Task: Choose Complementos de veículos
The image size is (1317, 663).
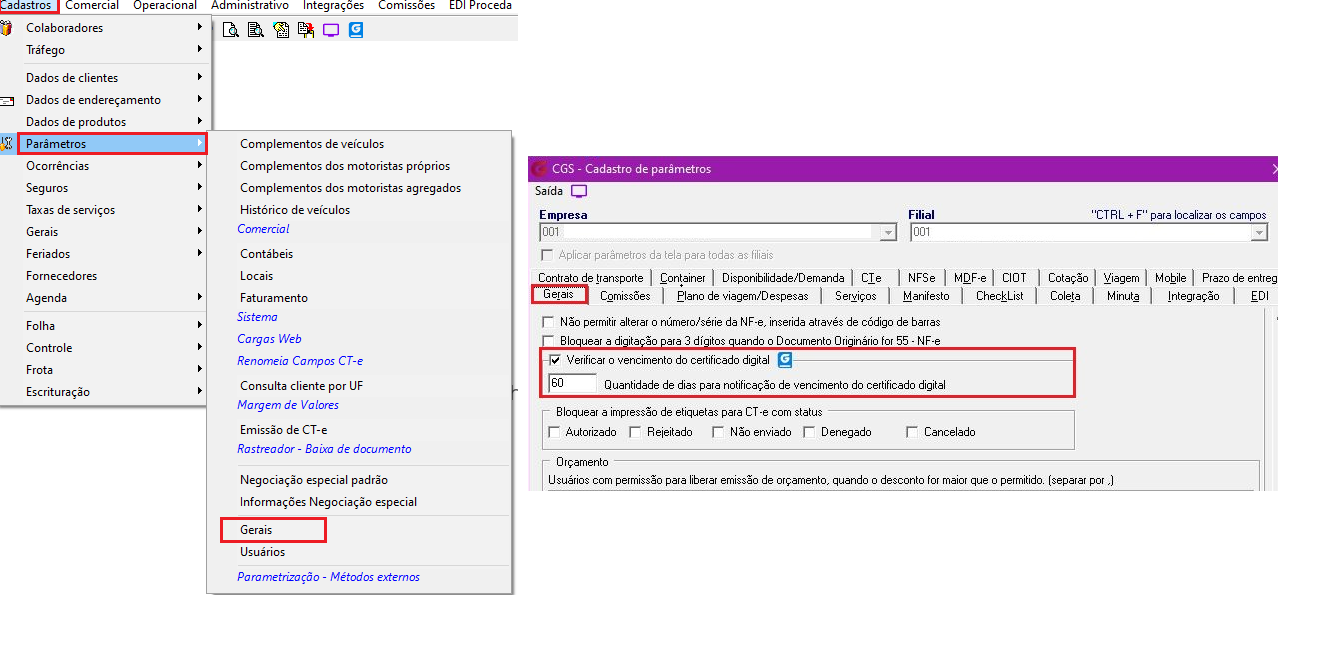Action: pos(312,144)
